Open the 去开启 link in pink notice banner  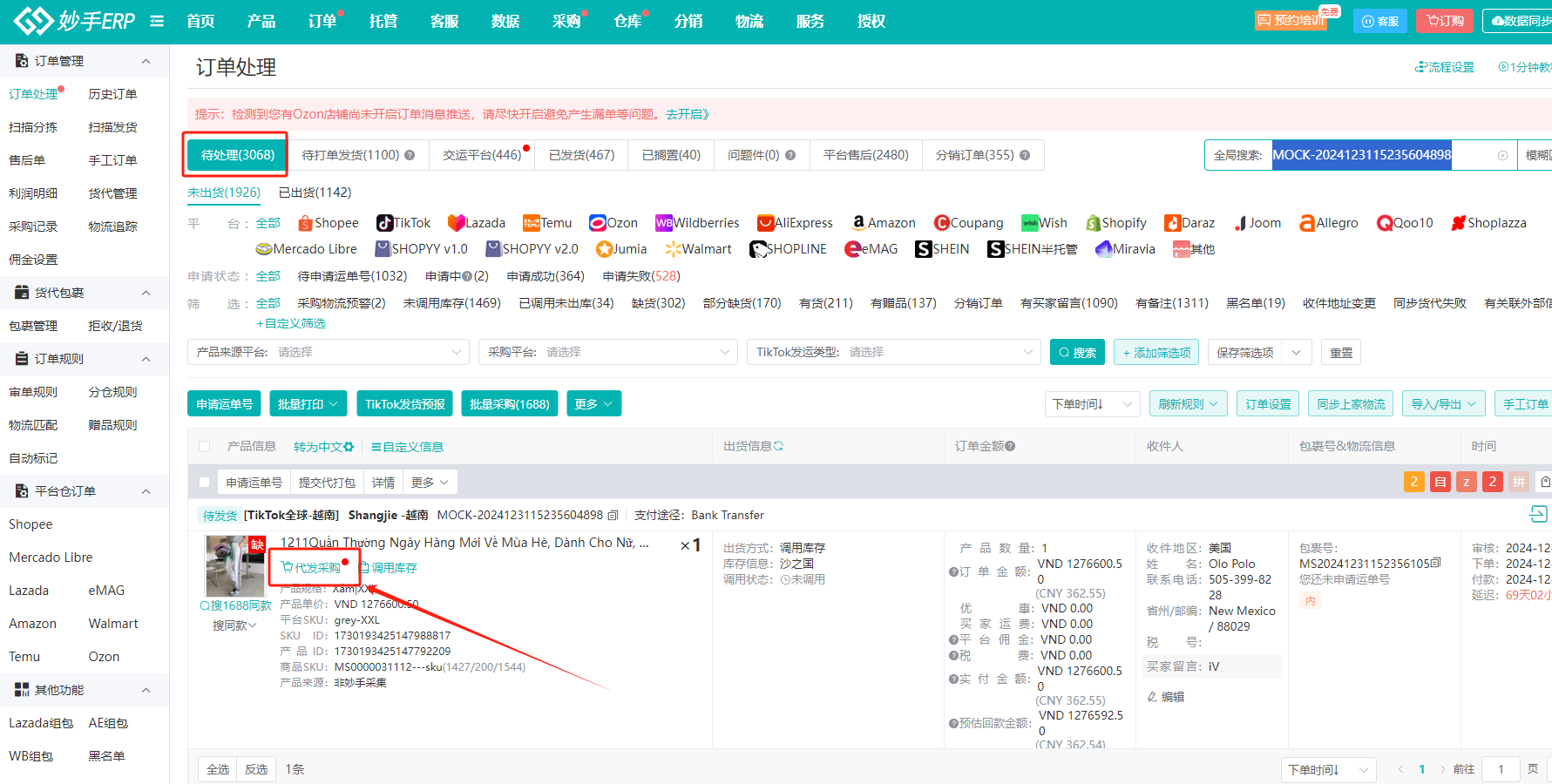click(x=686, y=112)
